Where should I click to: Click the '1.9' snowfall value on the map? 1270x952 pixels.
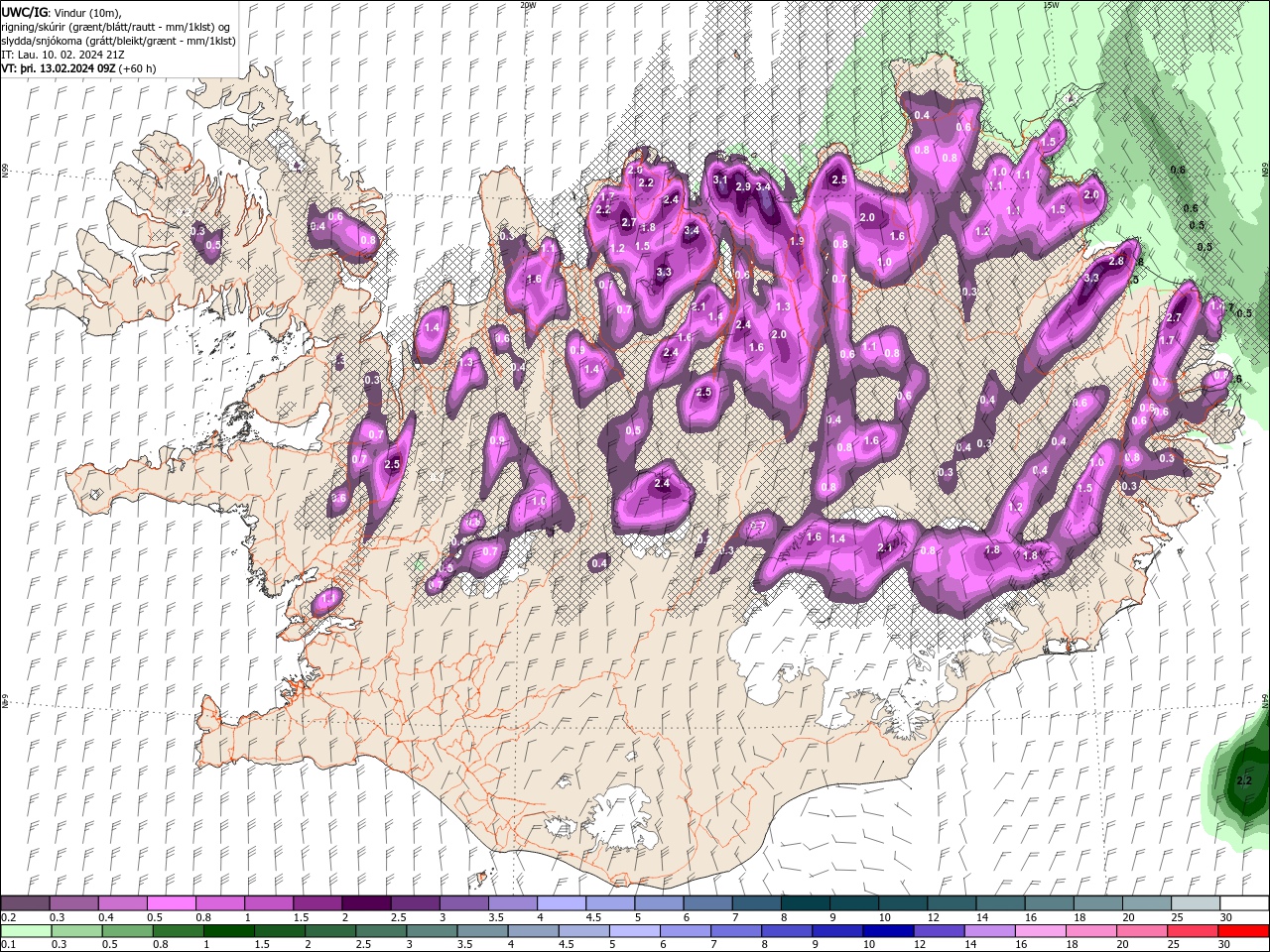(x=797, y=242)
